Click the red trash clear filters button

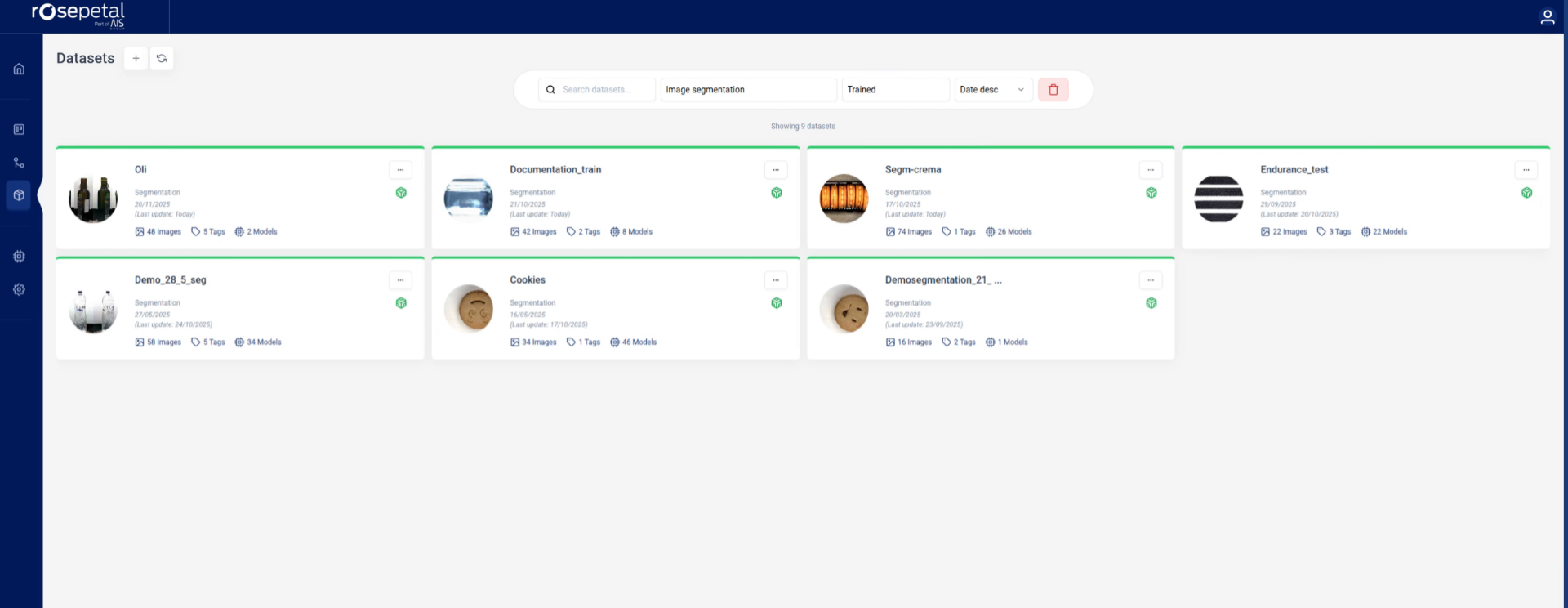pyautogui.click(x=1053, y=90)
